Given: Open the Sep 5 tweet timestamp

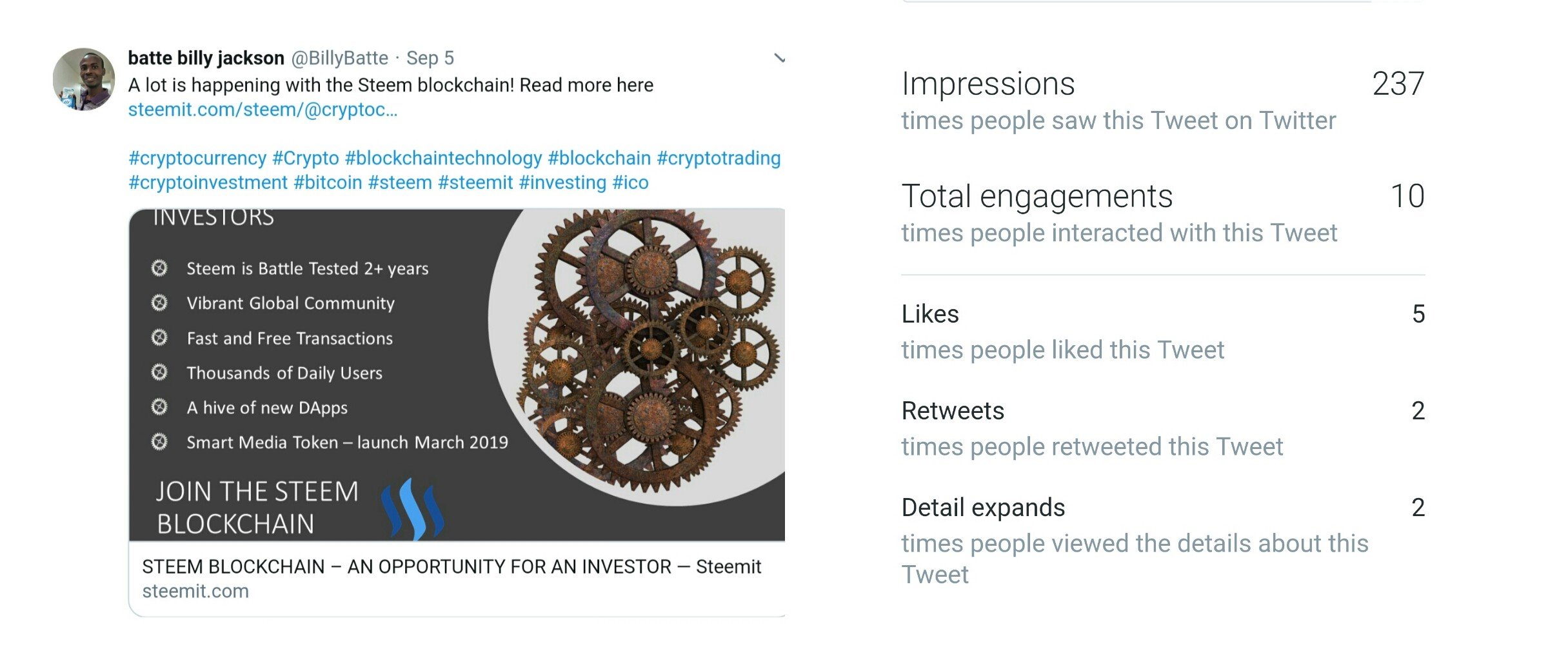Looking at the screenshot, I should [x=430, y=58].
